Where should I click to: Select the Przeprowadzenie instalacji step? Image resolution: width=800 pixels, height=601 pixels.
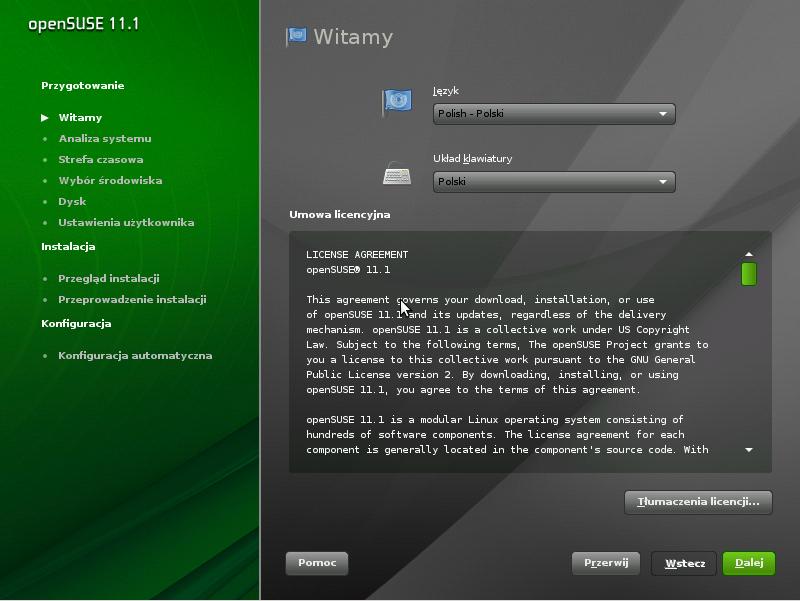(x=132, y=299)
